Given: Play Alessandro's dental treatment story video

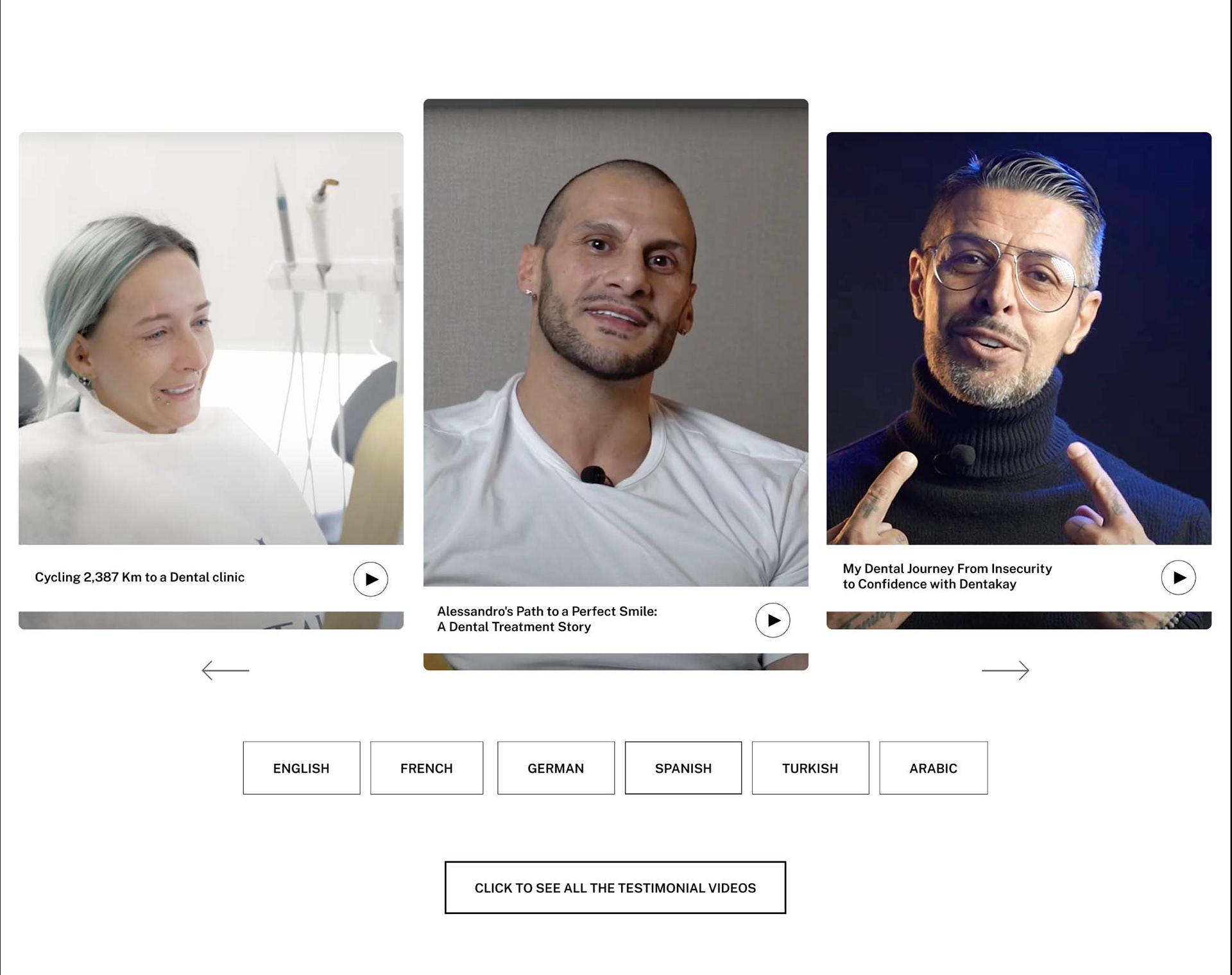Looking at the screenshot, I should [x=773, y=620].
